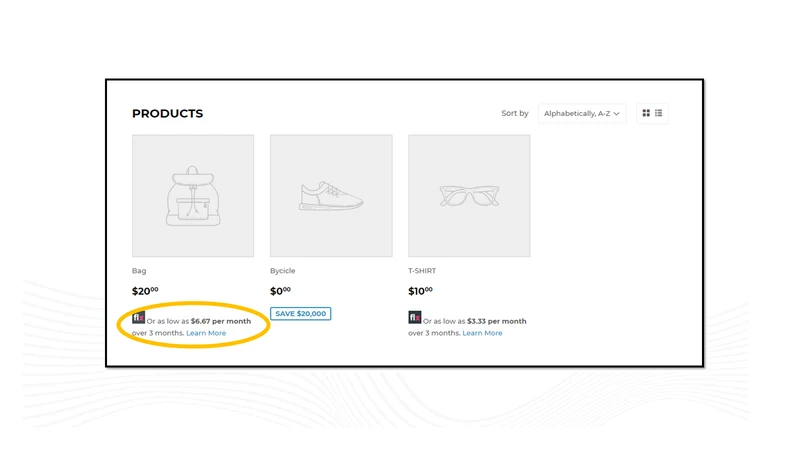Viewport: 800px width, 450px height.
Task: Click the $3.33 per month text
Action: point(496,321)
